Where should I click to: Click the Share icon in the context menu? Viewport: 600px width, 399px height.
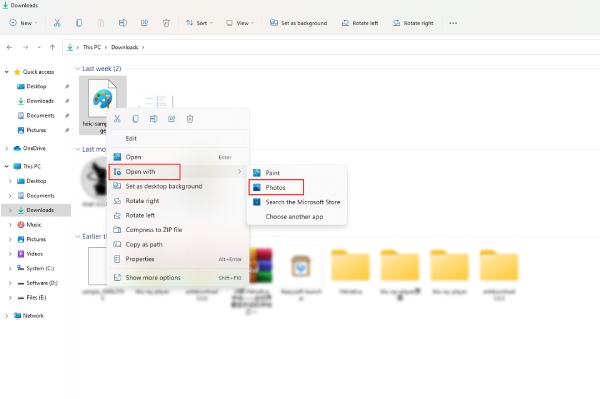pyautogui.click(x=171, y=119)
